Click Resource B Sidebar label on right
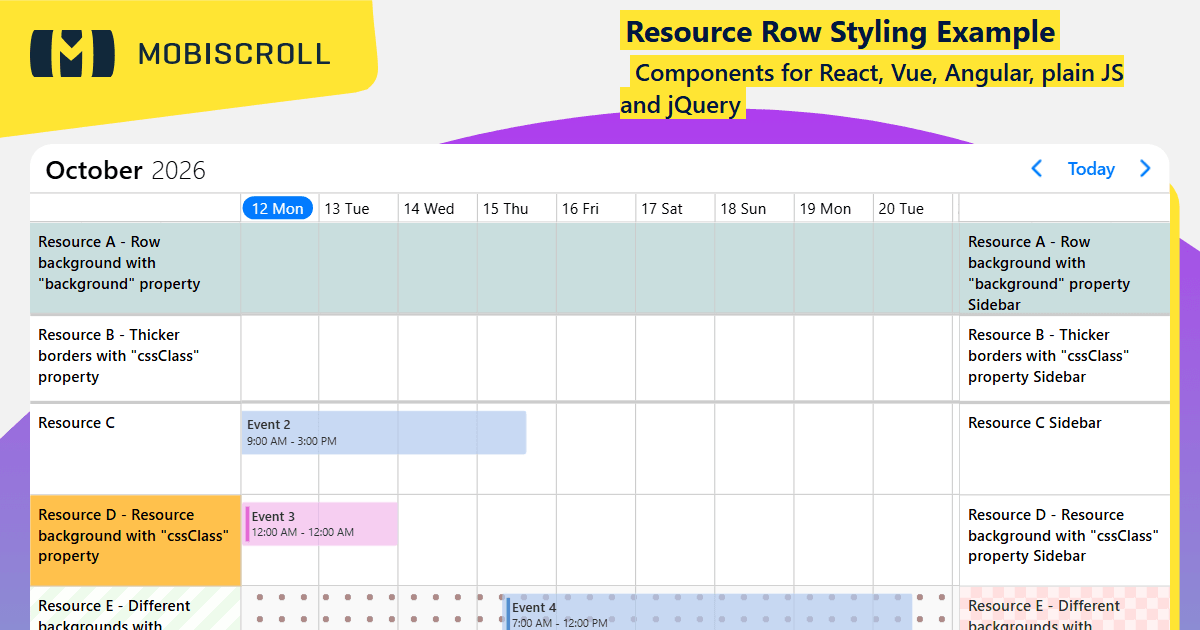 pos(1064,358)
